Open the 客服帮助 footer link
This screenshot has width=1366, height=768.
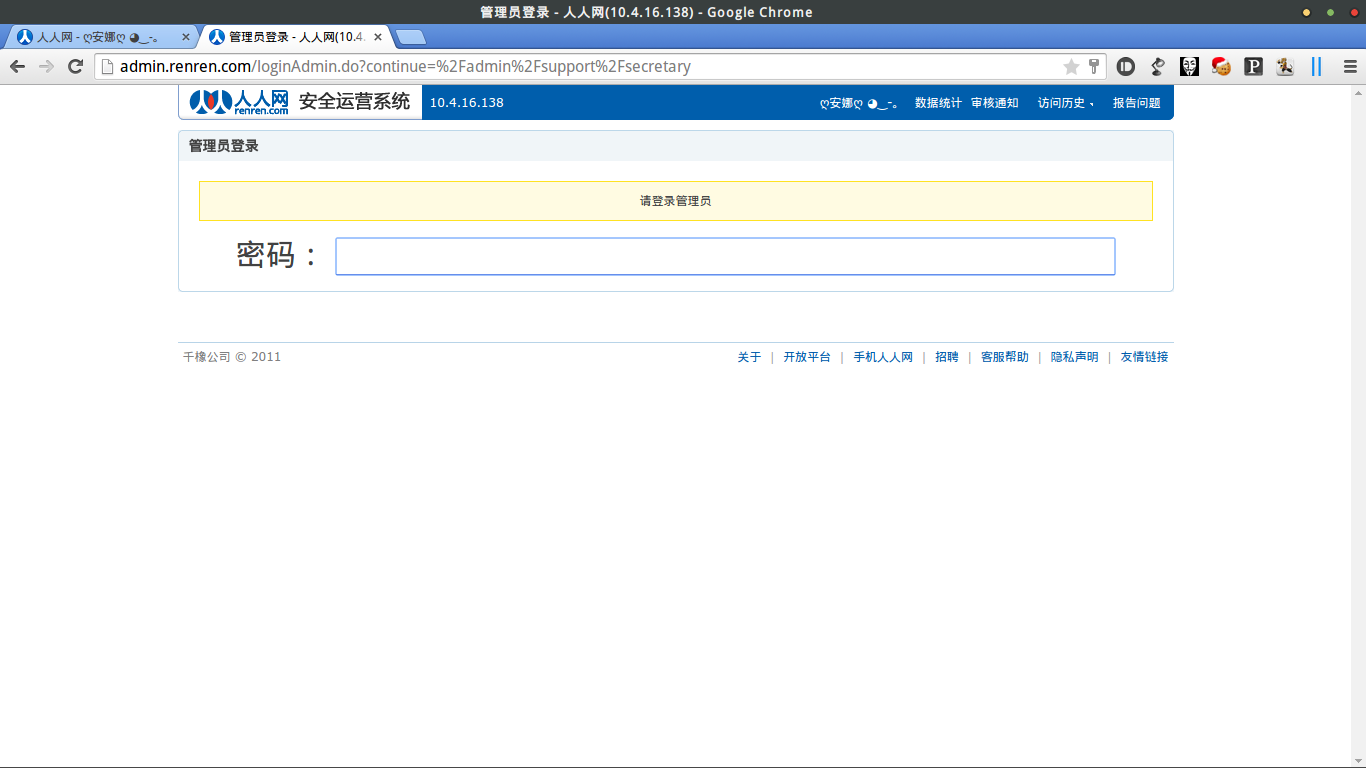click(1005, 357)
